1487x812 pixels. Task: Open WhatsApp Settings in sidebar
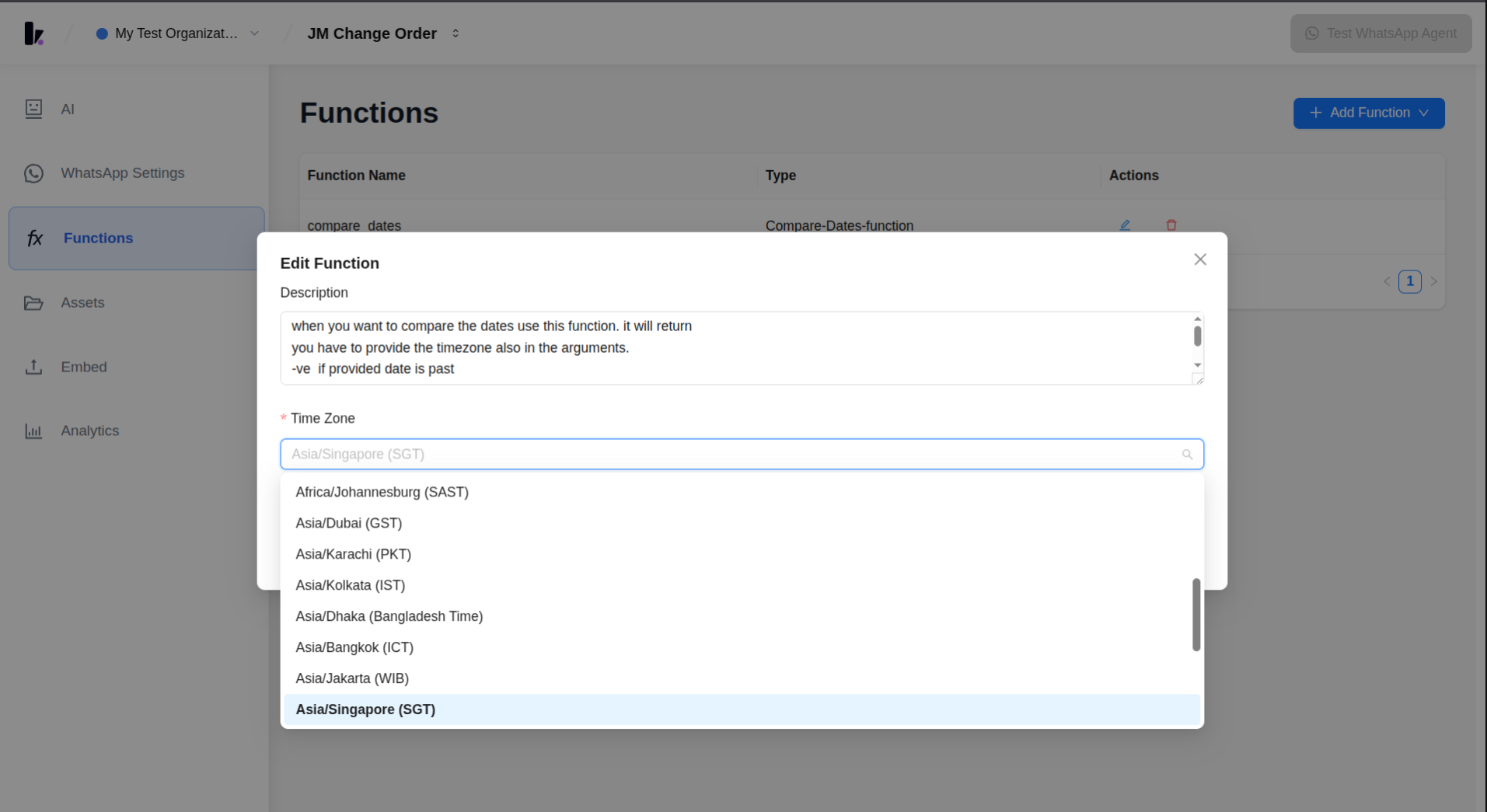[136, 173]
